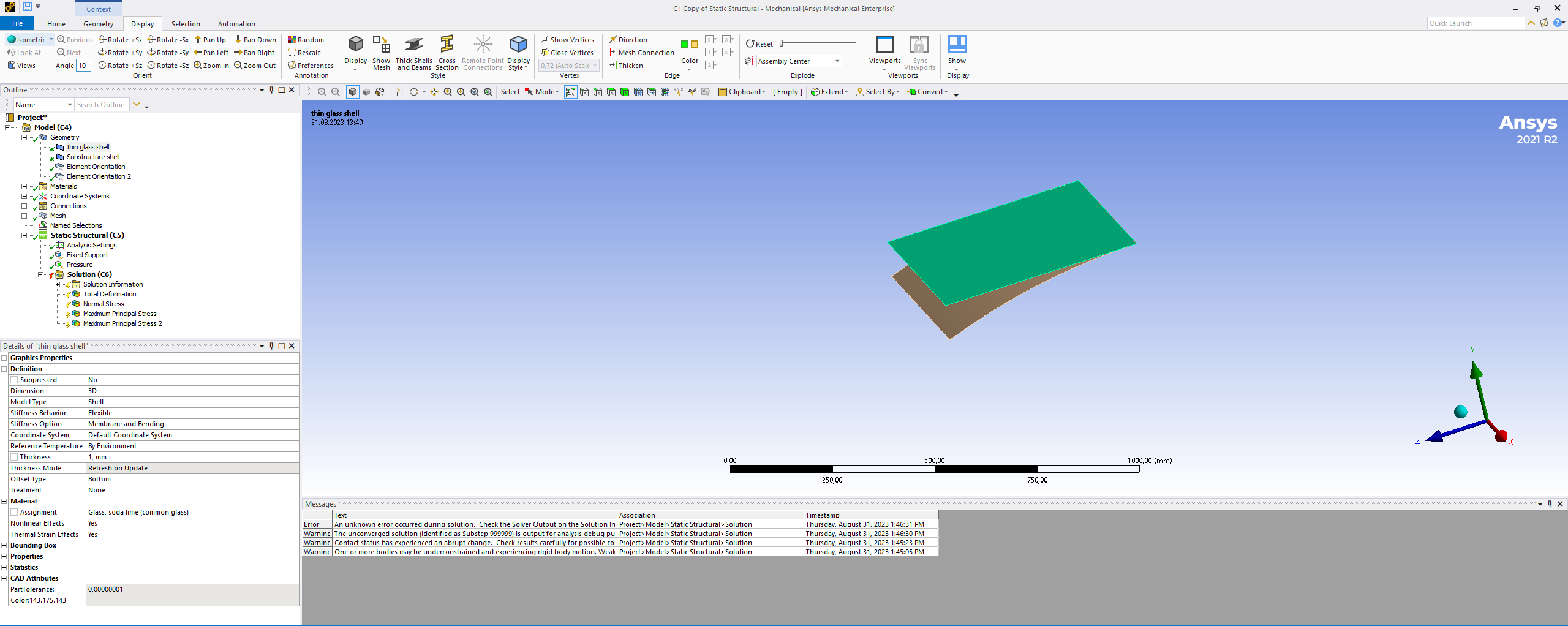Open the Assembly Center dropdown
1568x626 pixels.
click(x=837, y=61)
